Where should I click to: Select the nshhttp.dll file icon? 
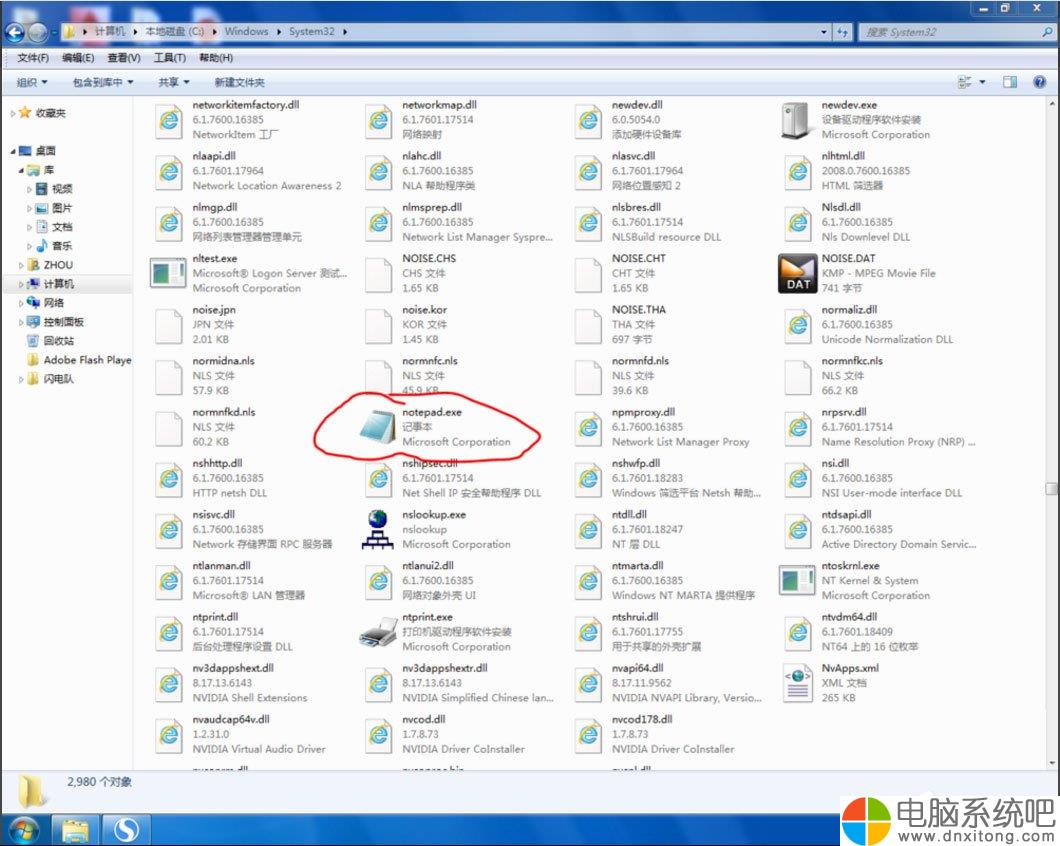click(168, 478)
